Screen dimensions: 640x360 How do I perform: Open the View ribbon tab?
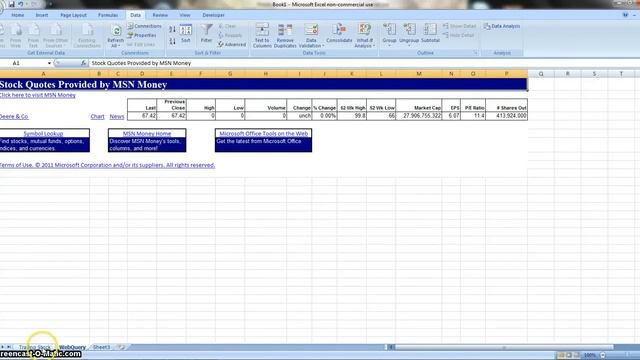click(185, 15)
